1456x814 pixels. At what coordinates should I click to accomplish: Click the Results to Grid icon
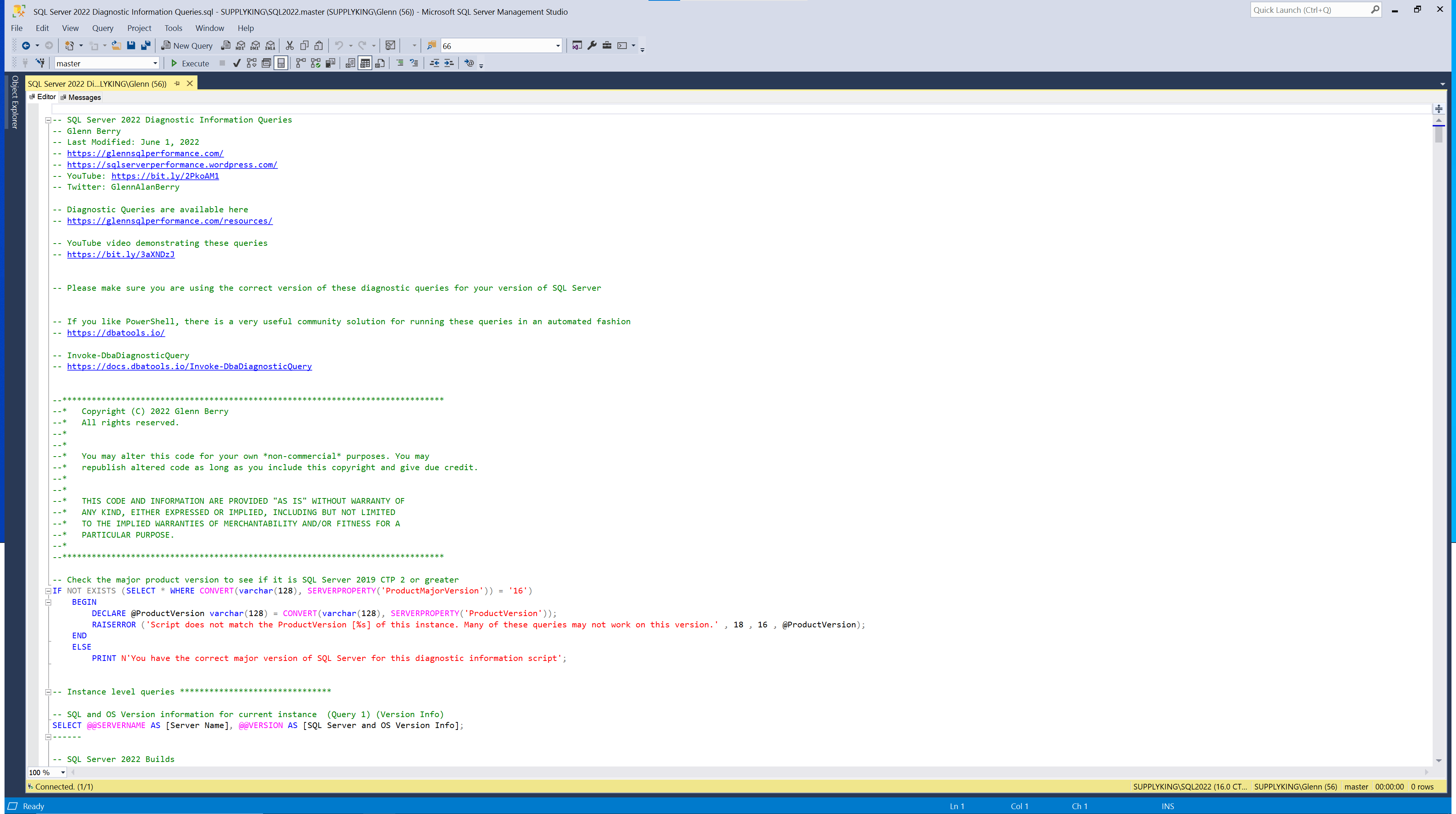click(x=365, y=63)
